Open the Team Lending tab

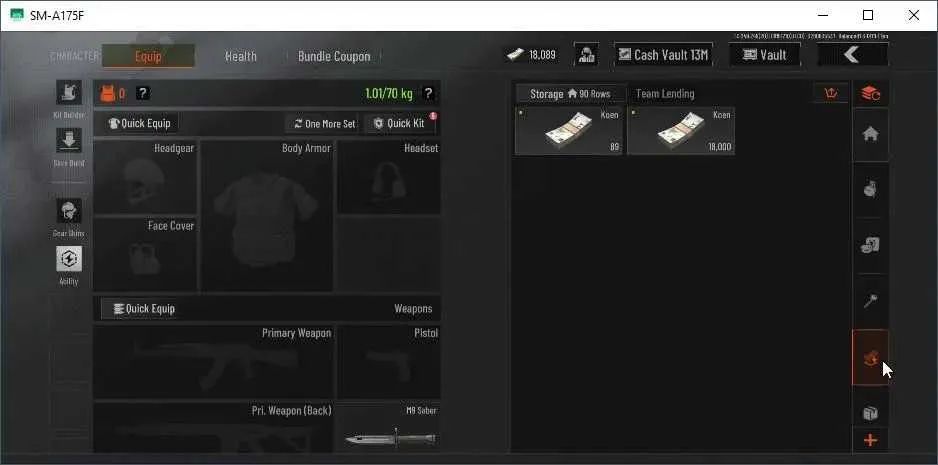pos(665,94)
